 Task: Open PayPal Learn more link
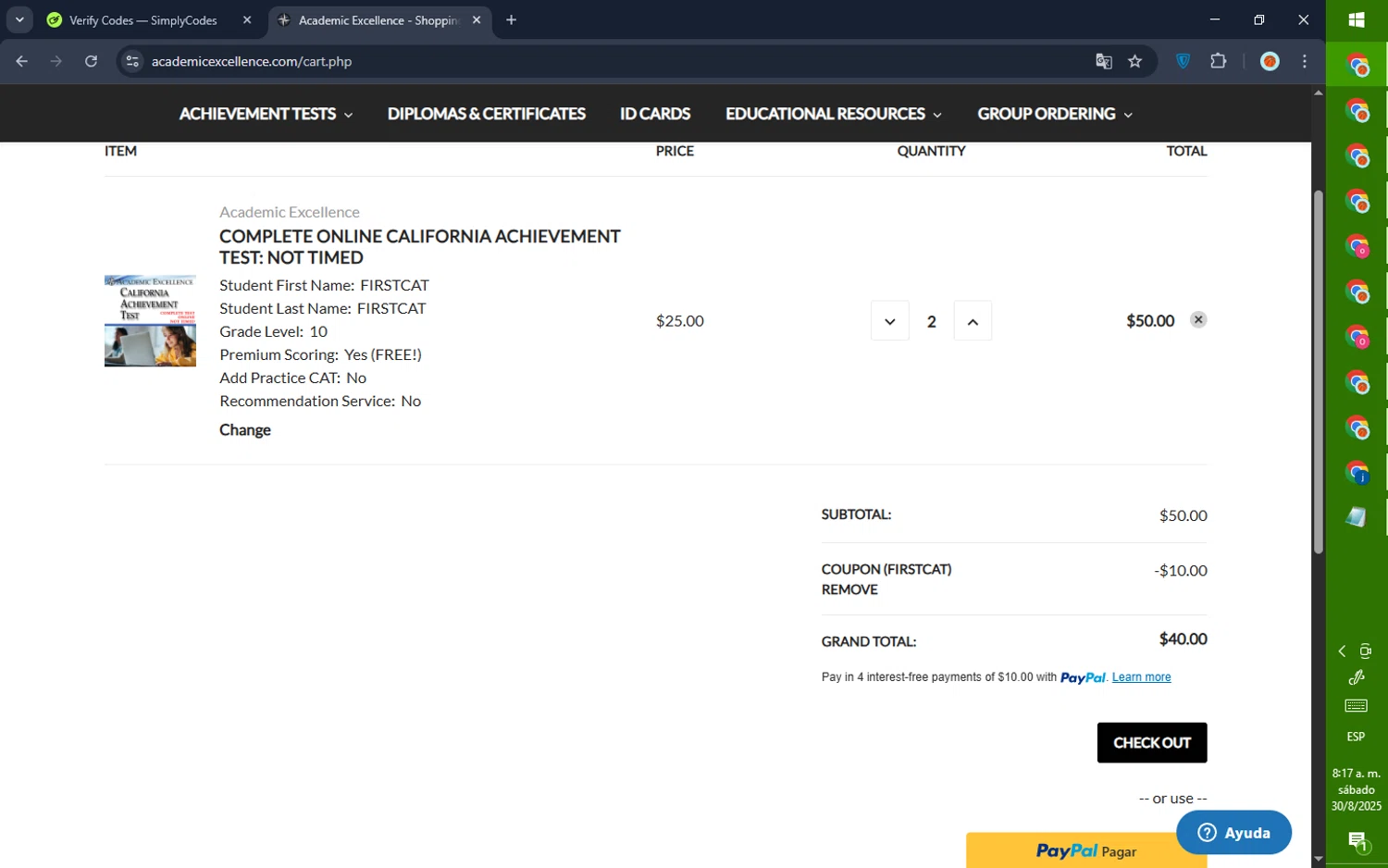(x=1142, y=677)
